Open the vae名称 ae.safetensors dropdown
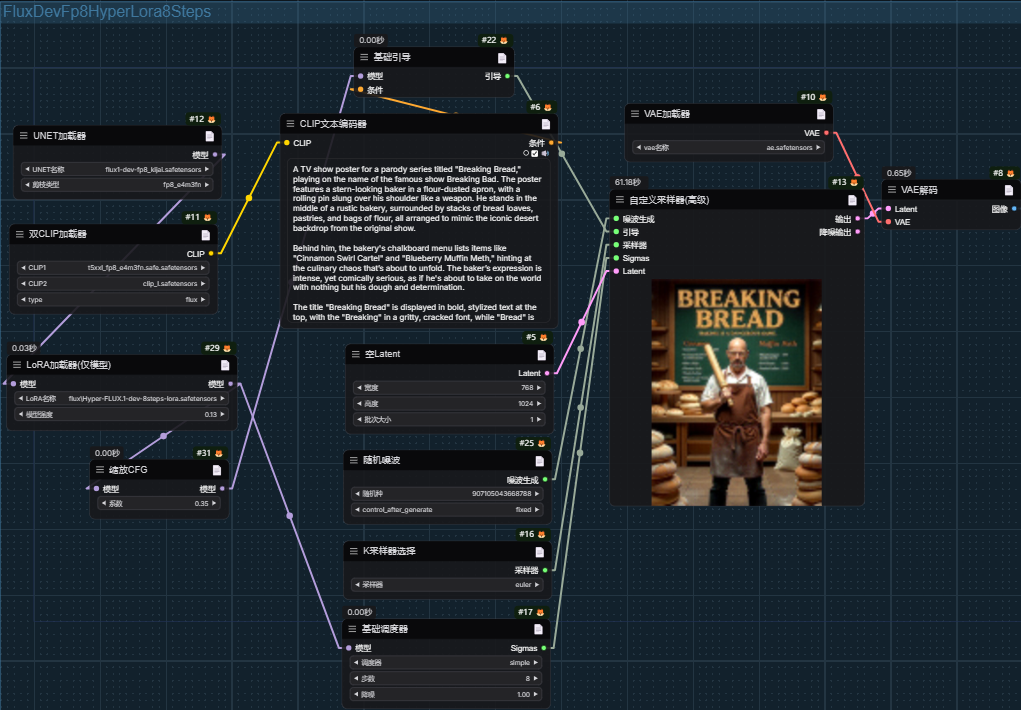This screenshot has height=710, width=1021. pos(729,148)
